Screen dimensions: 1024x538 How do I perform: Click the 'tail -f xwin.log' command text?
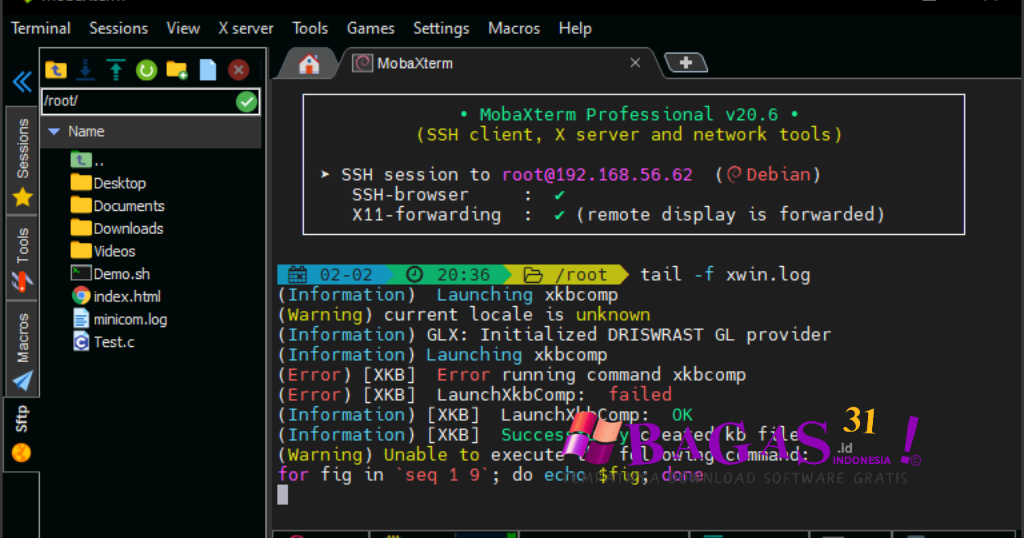tap(725, 275)
